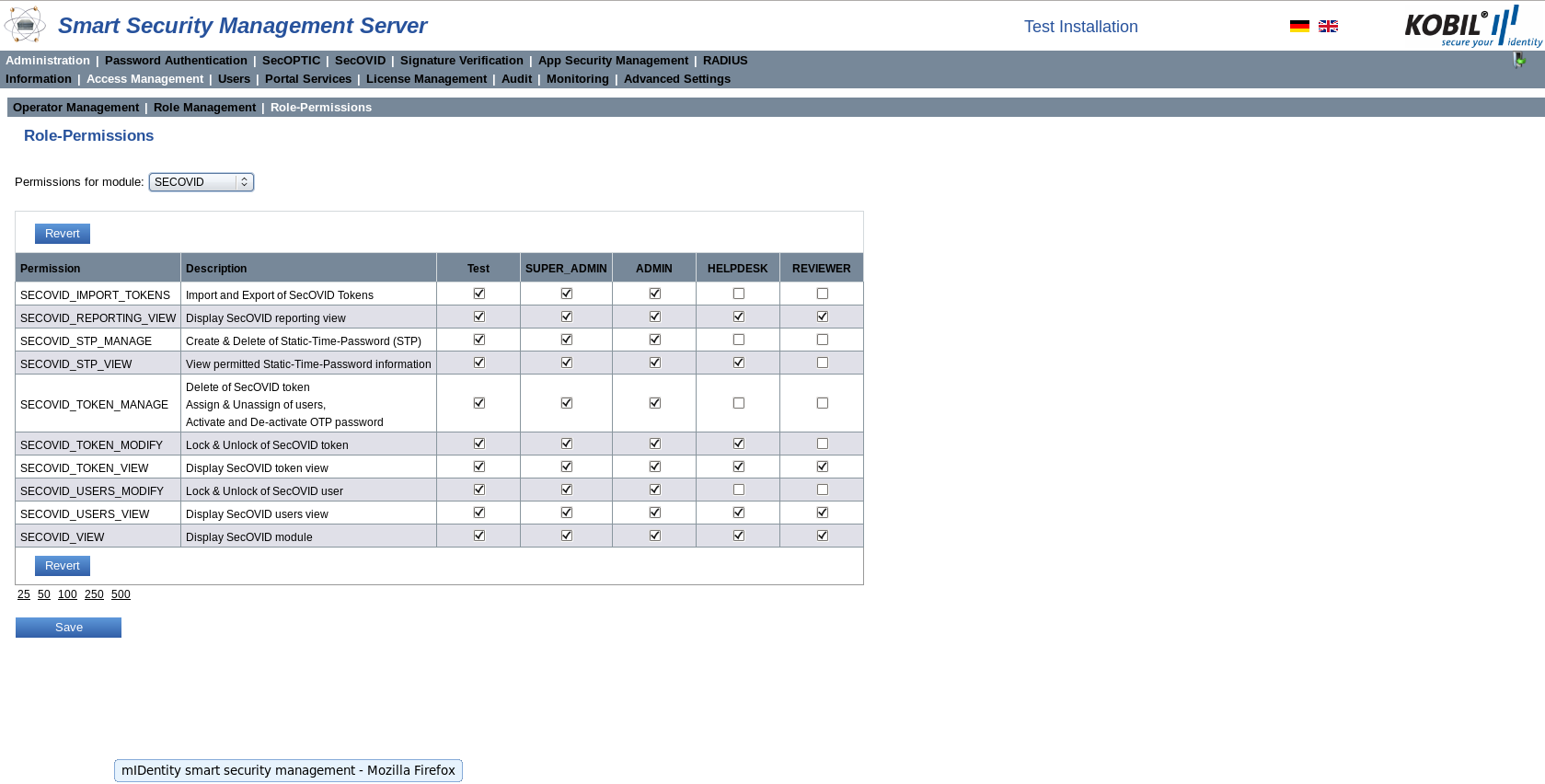The width and height of the screenshot is (1545, 784).
Task: Open the Password Authentication menu
Action: coord(176,61)
